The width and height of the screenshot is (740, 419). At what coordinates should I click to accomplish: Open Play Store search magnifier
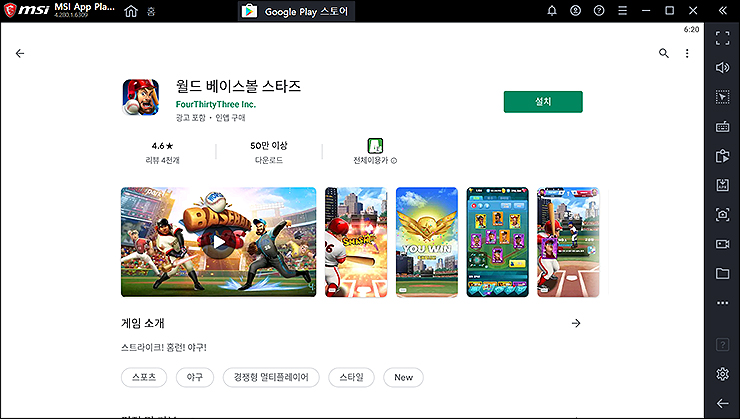[x=664, y=53]
